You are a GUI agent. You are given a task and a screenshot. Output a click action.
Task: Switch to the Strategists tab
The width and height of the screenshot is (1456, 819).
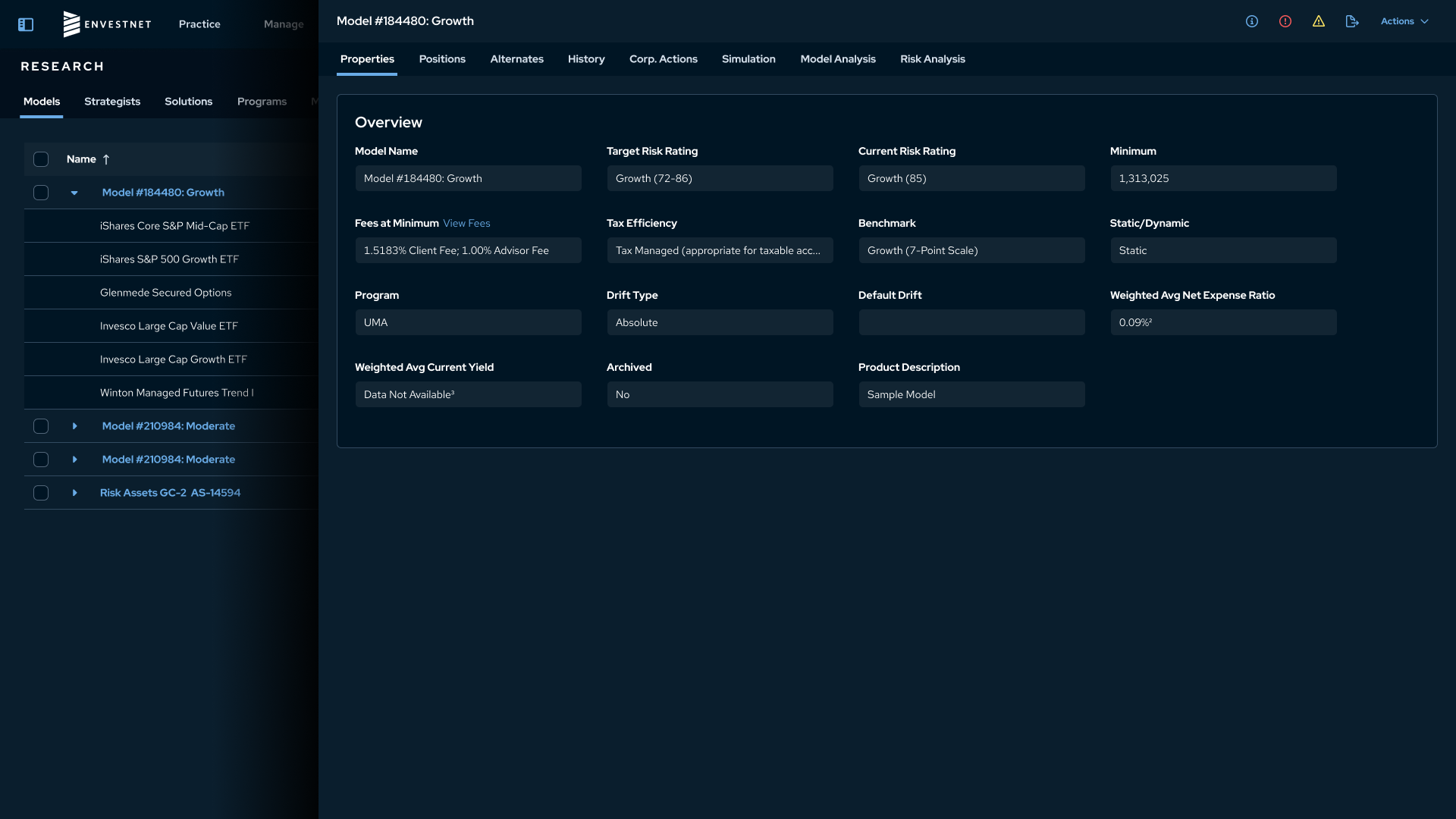click(x=112, y=102)
